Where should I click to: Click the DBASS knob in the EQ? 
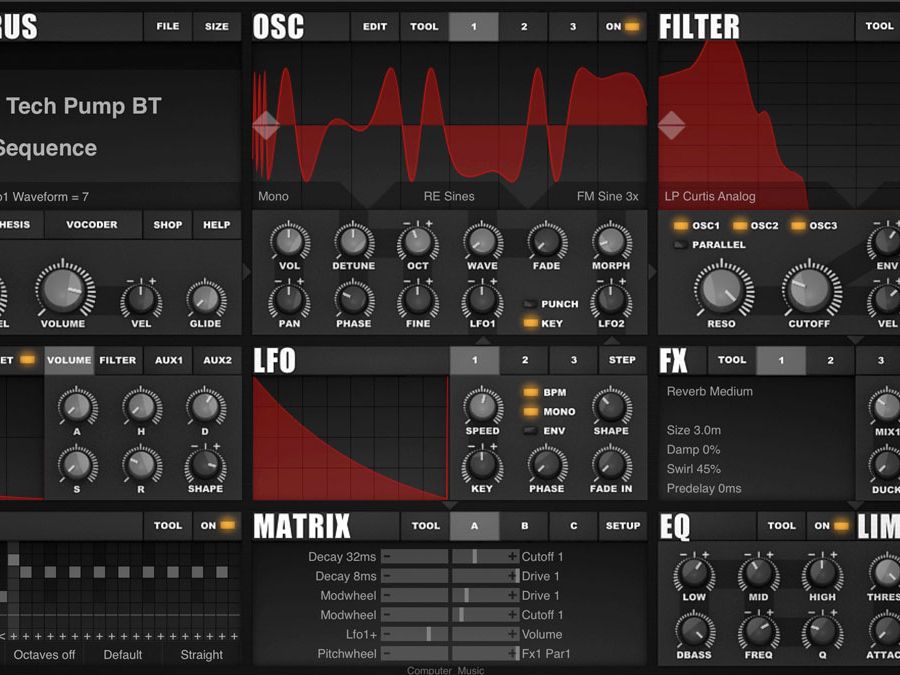click(x=694, y=630)
